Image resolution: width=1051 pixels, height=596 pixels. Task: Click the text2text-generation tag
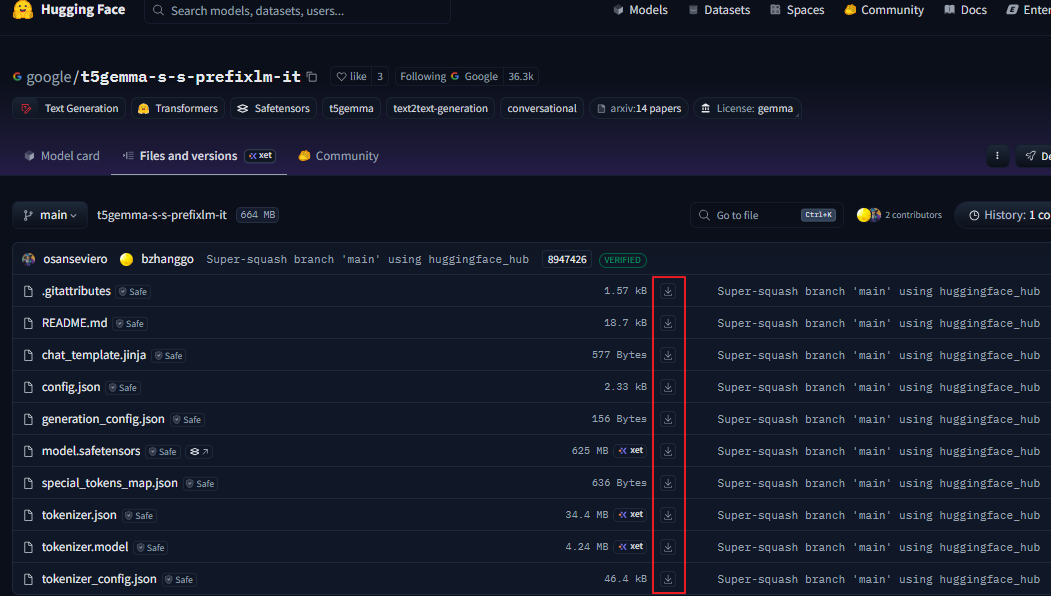[440, 109]
